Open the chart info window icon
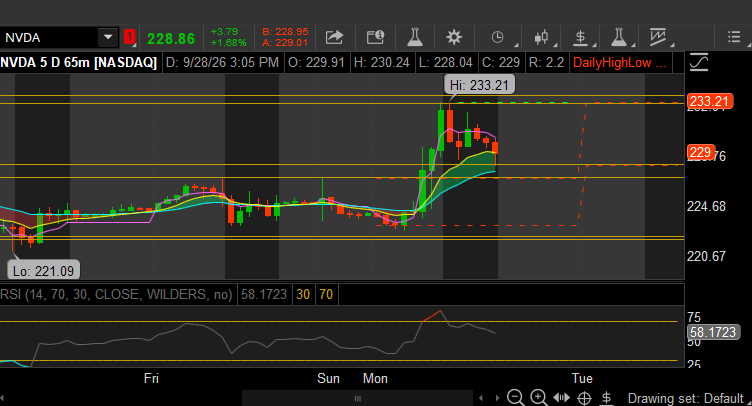752x406 pixels. [x=376, y=37]
